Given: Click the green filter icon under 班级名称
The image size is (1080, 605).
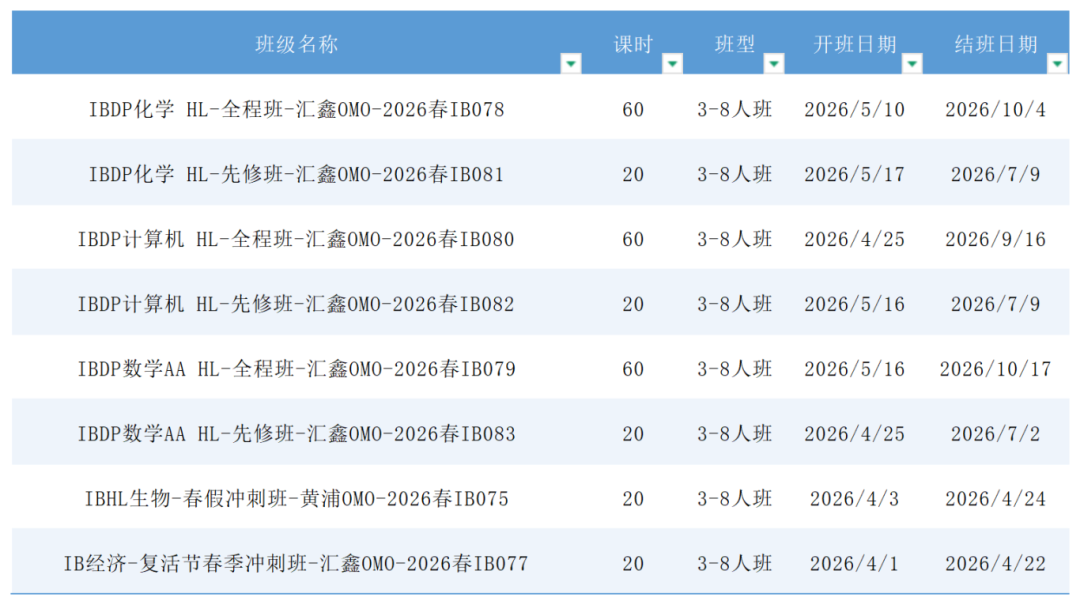Looking at the screenshot, I should tap(571, 63).
